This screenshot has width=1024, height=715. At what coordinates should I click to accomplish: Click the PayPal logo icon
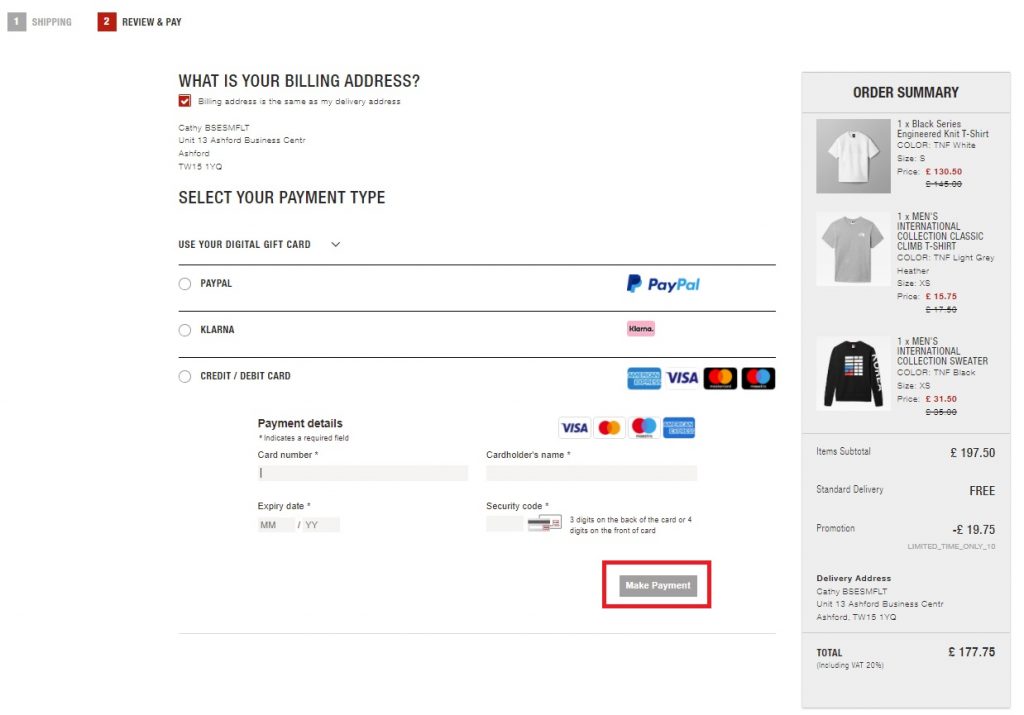click(x=663, y=284)
